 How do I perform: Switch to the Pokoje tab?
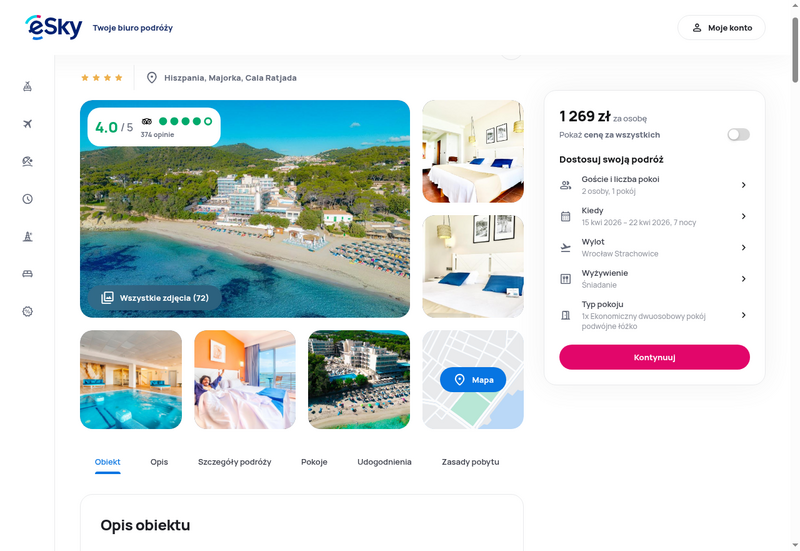pyautogui.click(x=314, y=462)
